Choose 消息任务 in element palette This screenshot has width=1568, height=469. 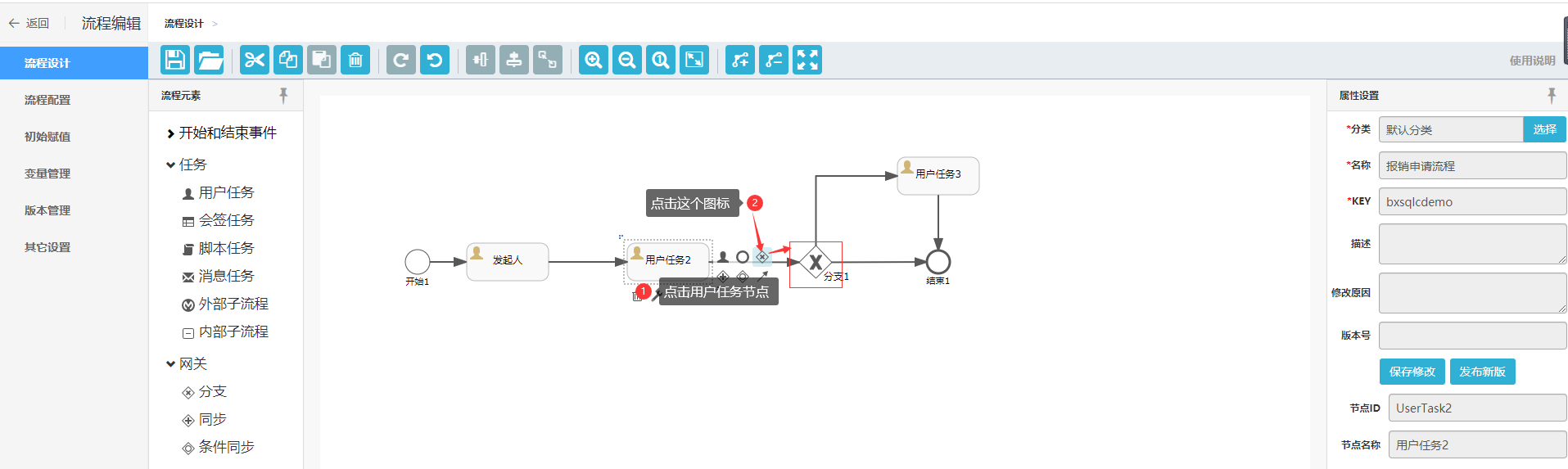[x=219, y=276]
